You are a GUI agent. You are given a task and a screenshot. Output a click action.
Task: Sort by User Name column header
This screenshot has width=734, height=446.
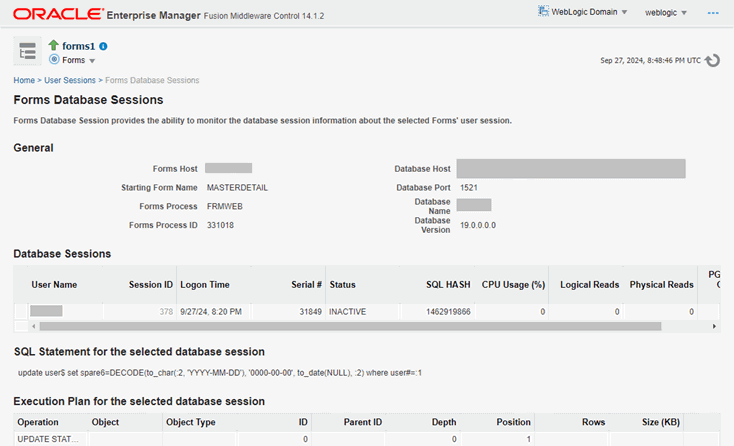point(54,285)
